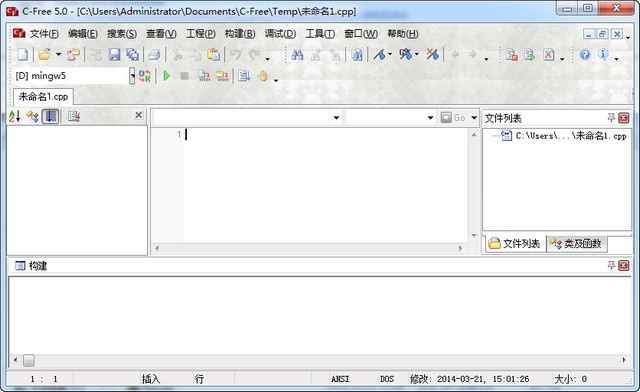
Task: Pin the 构建 output panel with the pushpin
Action: point(611,266)
